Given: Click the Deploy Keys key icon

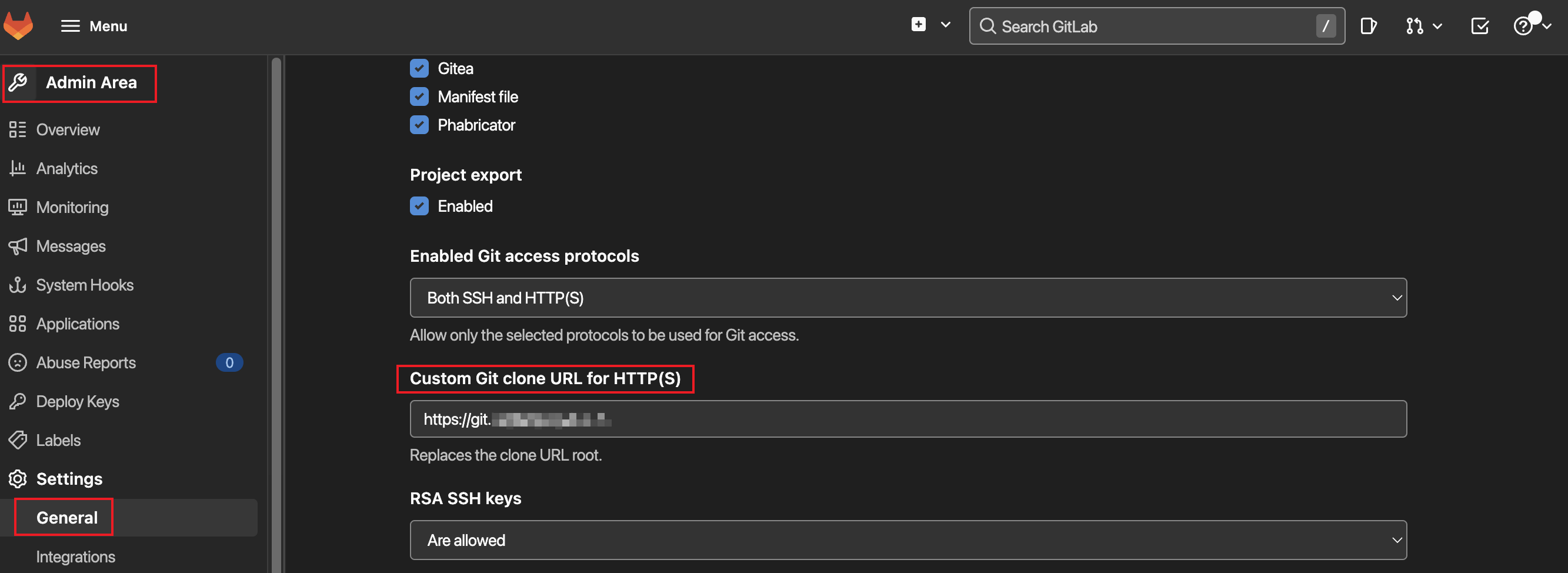Looking at the screenshot, I should click(18, 401).
